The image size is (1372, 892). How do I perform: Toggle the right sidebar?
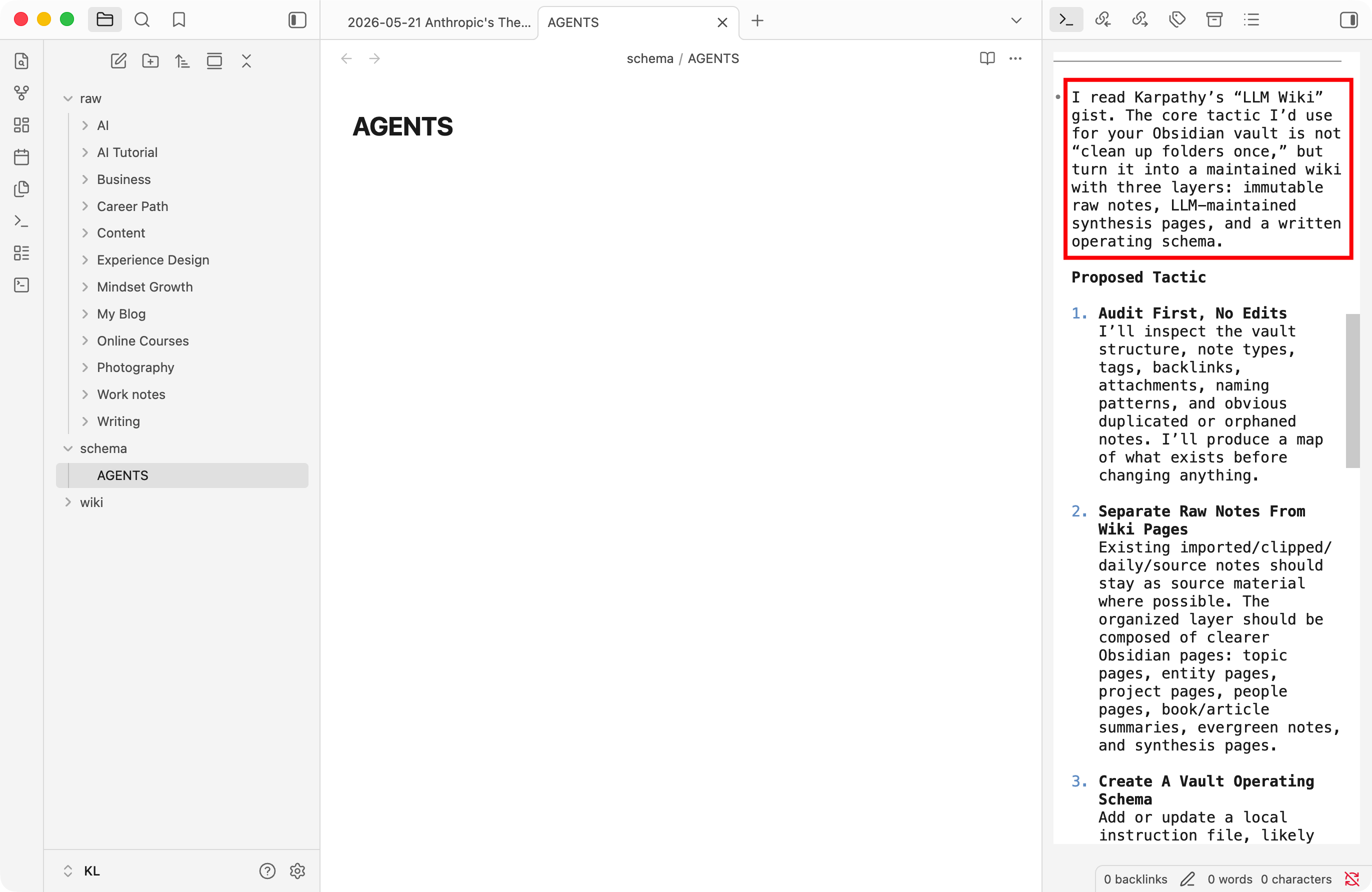point(1348,20)
